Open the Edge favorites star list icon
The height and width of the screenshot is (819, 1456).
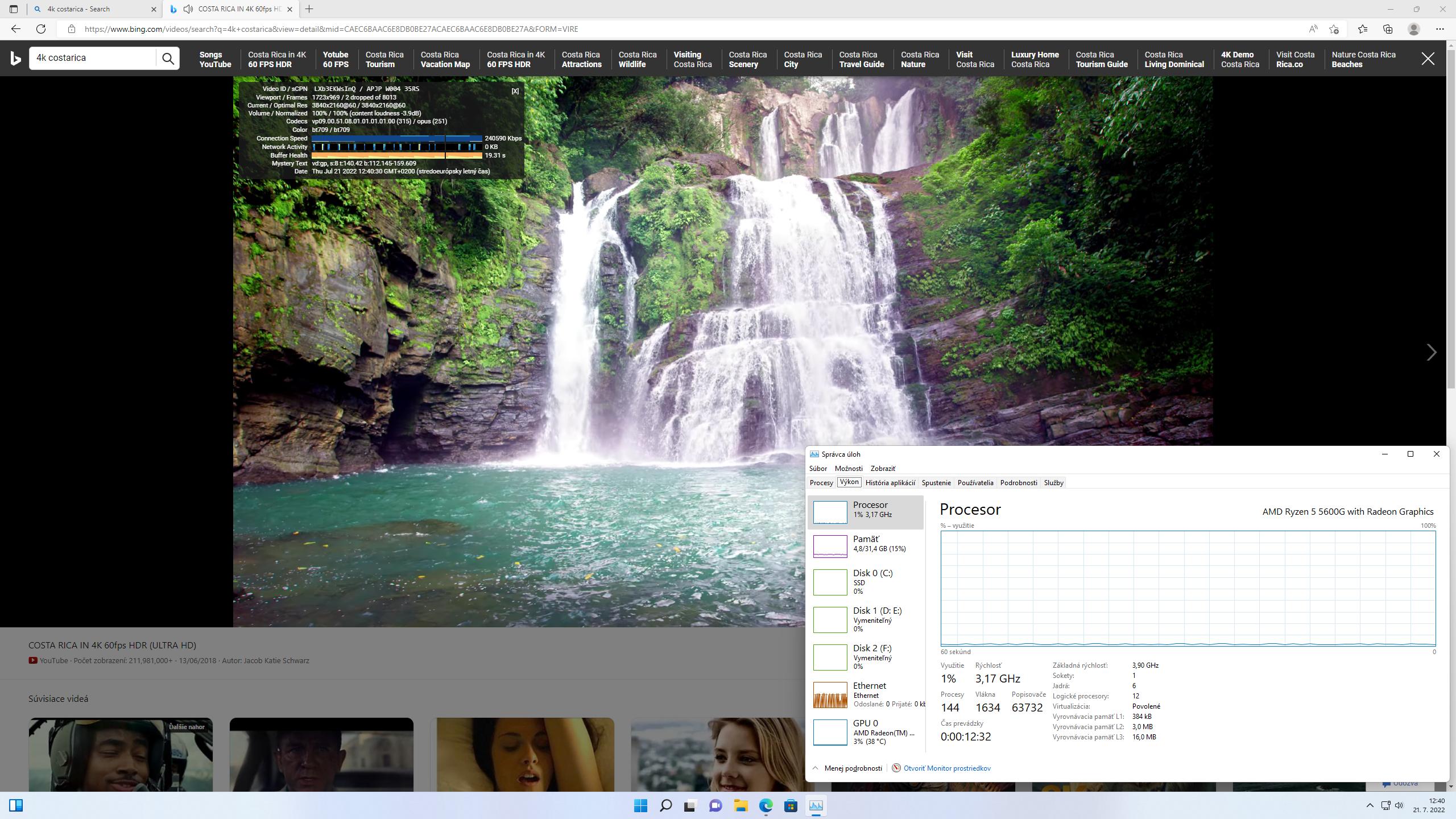click(x=1362, y=29)
